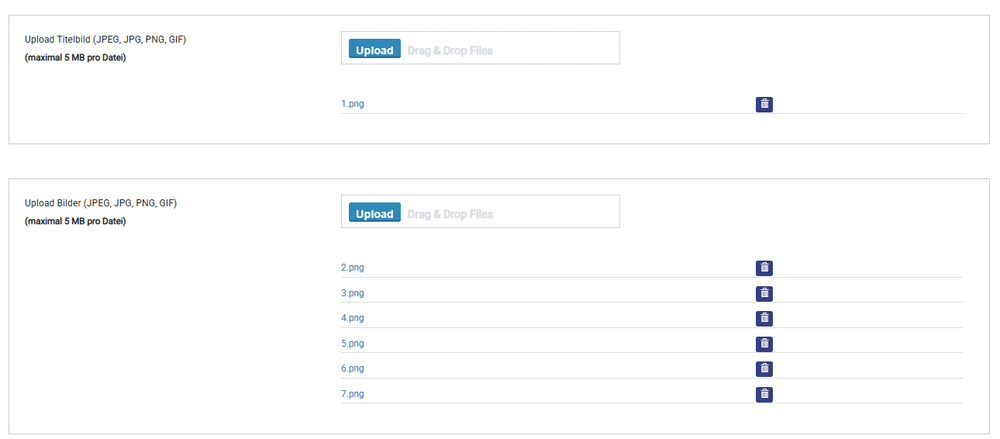Click the Titelbild Drag & Drop Files area
Viewport: 1000px width, 439px height.
click(x=480, y=48)
